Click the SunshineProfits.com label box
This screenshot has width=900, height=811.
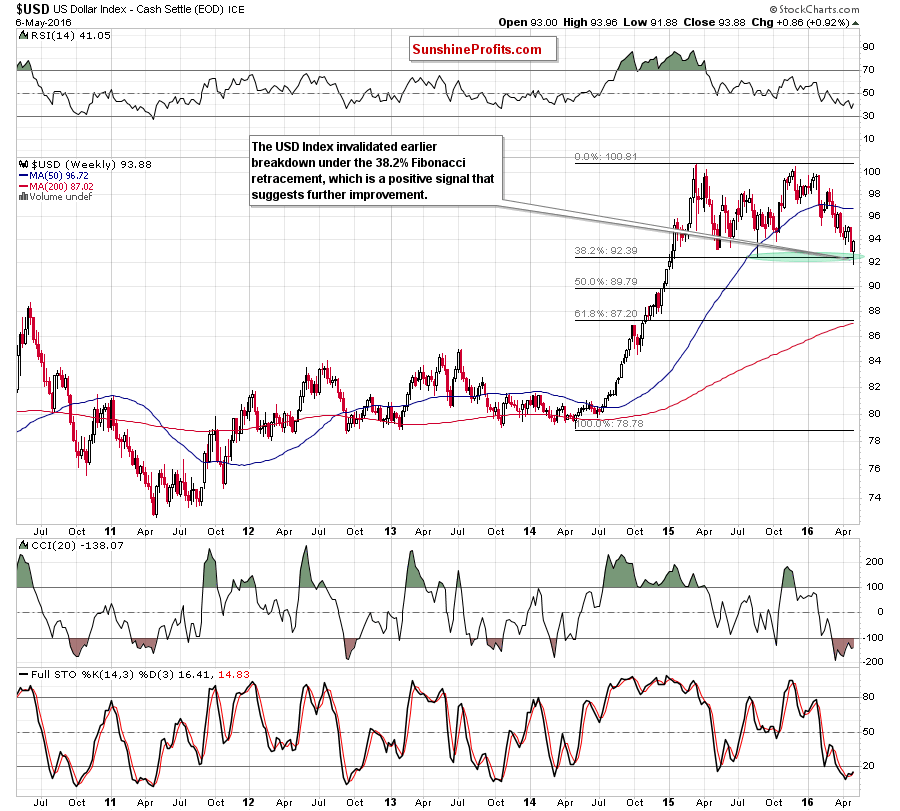pyautogui.click(x=483, y=49)
